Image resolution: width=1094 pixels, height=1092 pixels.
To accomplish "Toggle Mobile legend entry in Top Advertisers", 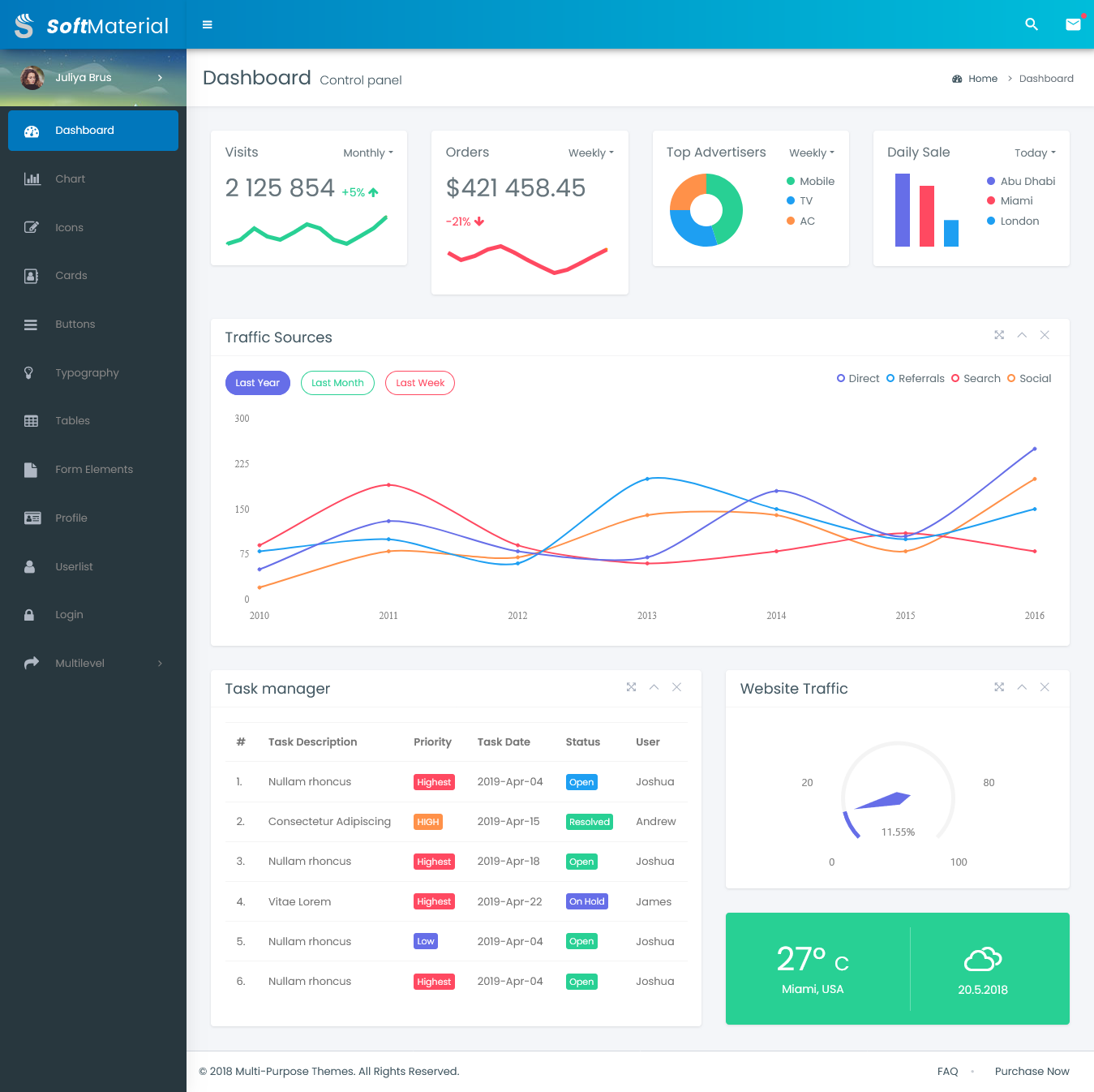I will (810, 181).
